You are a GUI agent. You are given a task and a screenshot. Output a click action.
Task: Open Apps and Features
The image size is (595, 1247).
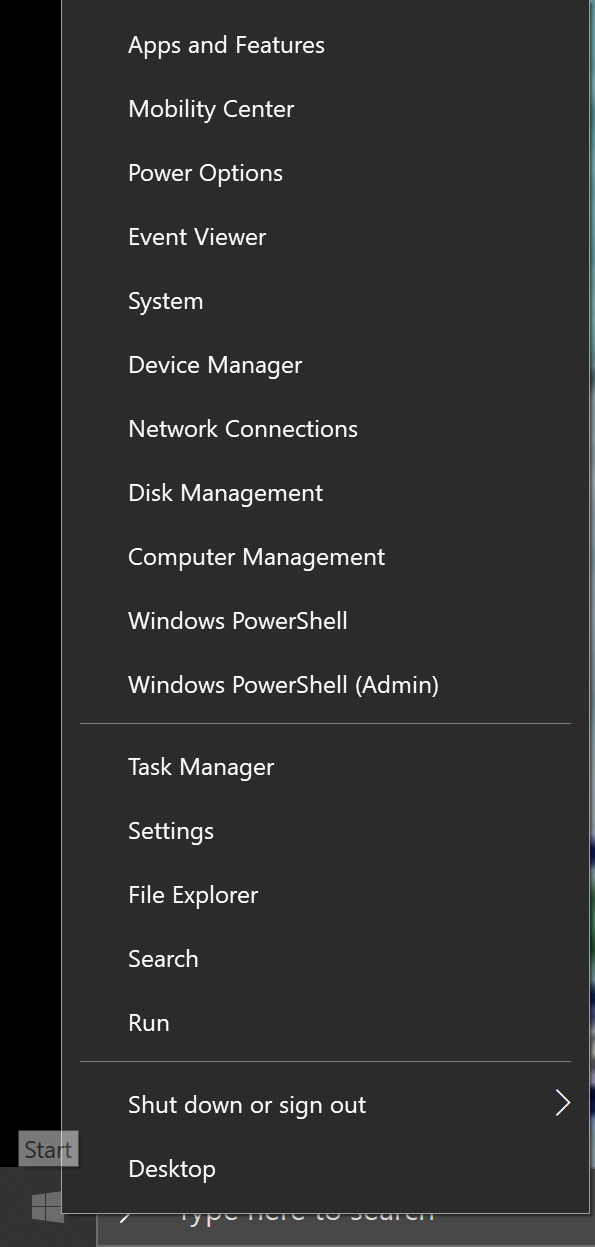pos(326,45)
